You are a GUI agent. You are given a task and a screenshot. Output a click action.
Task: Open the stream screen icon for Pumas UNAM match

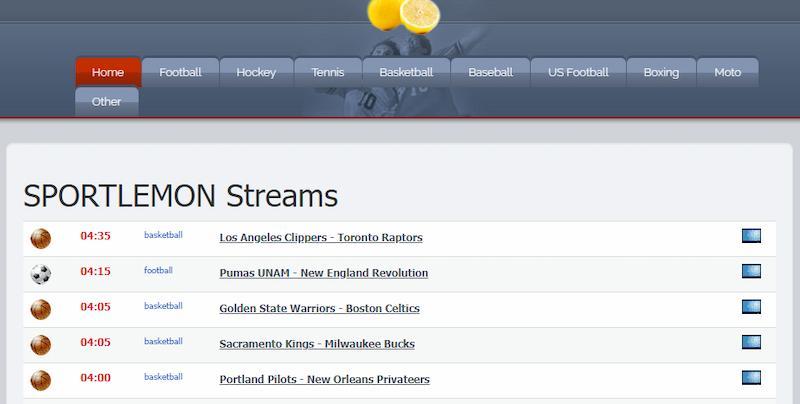click(751, 271)
